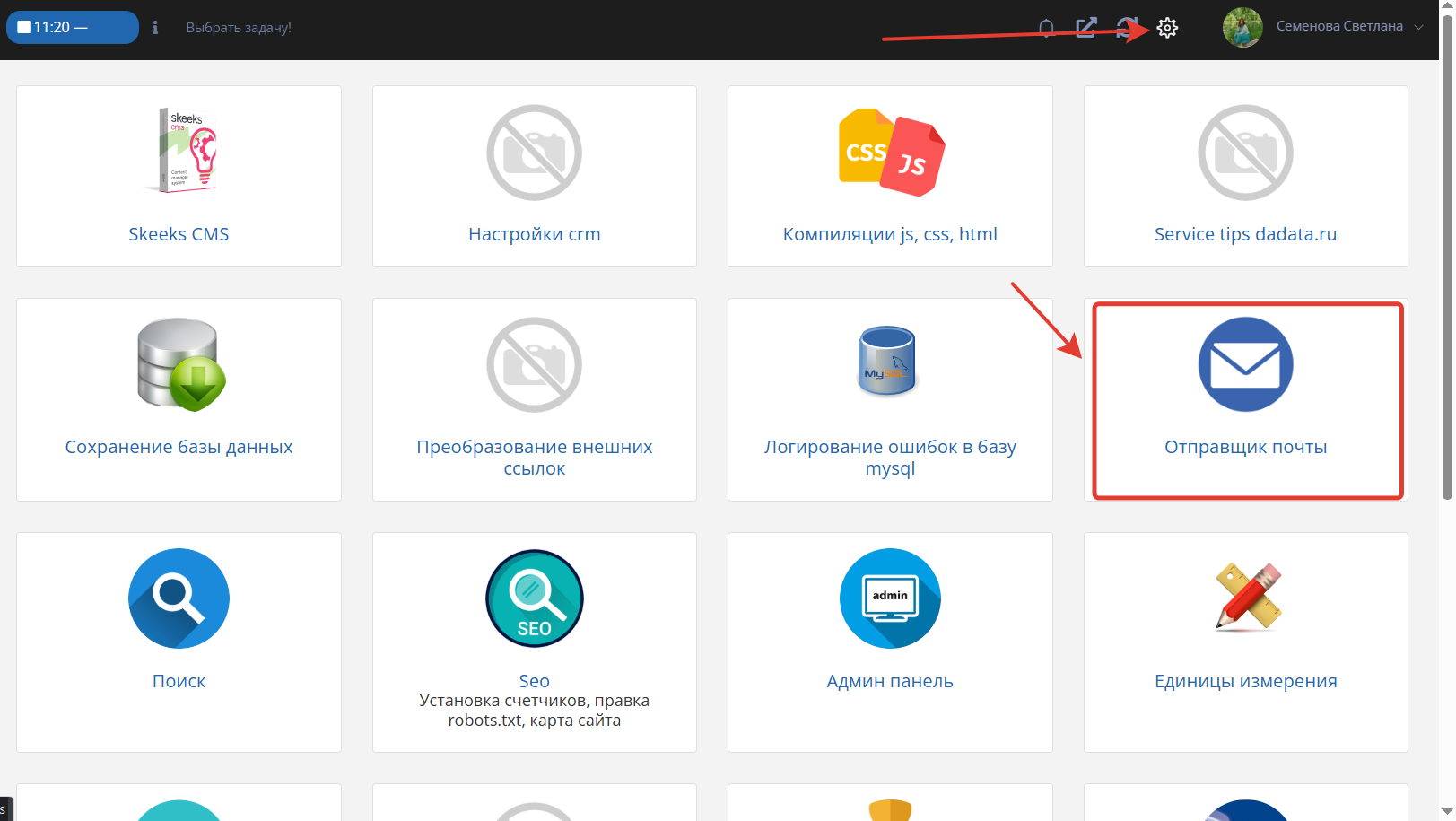Open the settings gear icon

click(1166, 28)
